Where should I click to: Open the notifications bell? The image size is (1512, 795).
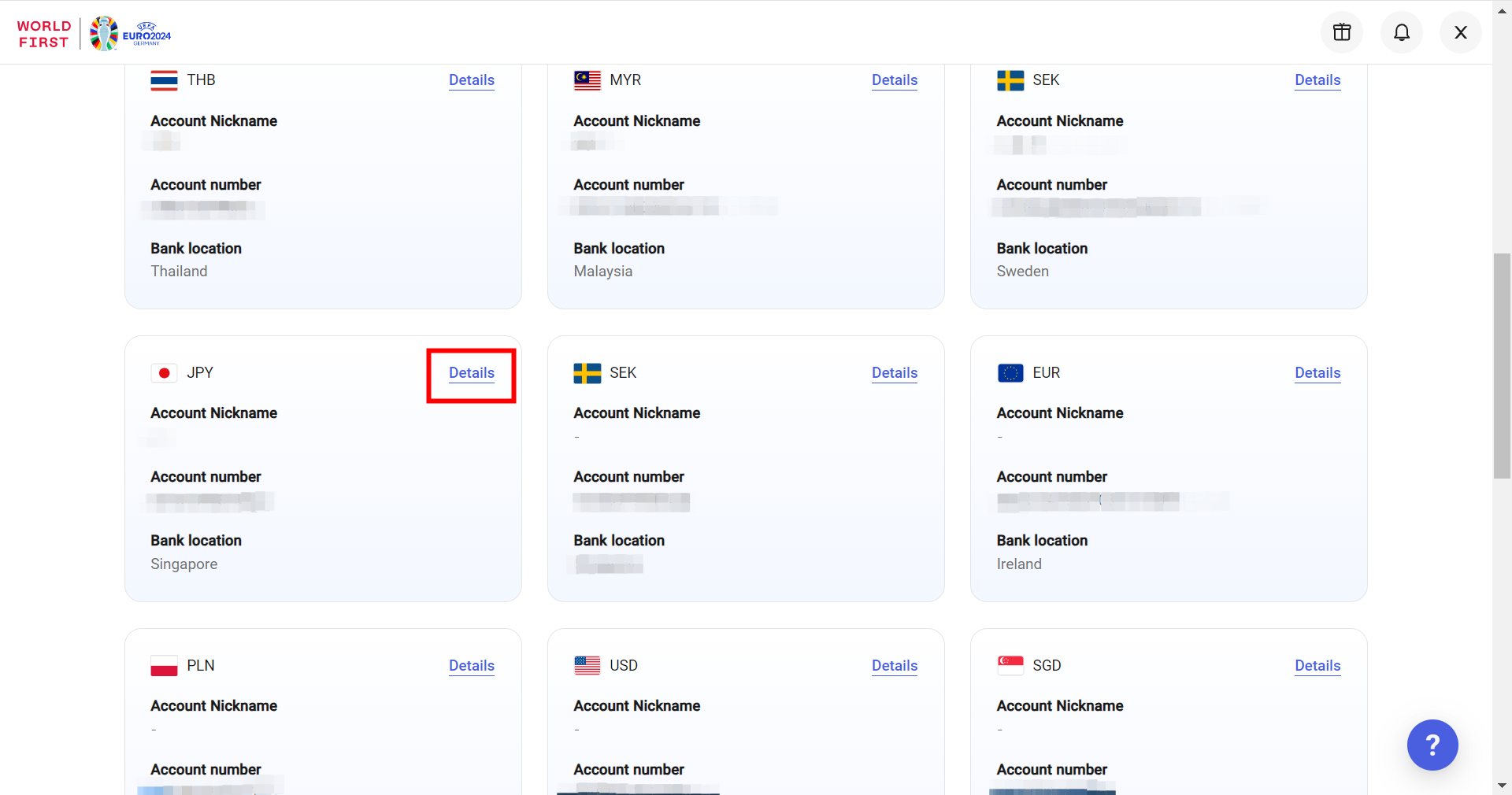click(1402, 32)
